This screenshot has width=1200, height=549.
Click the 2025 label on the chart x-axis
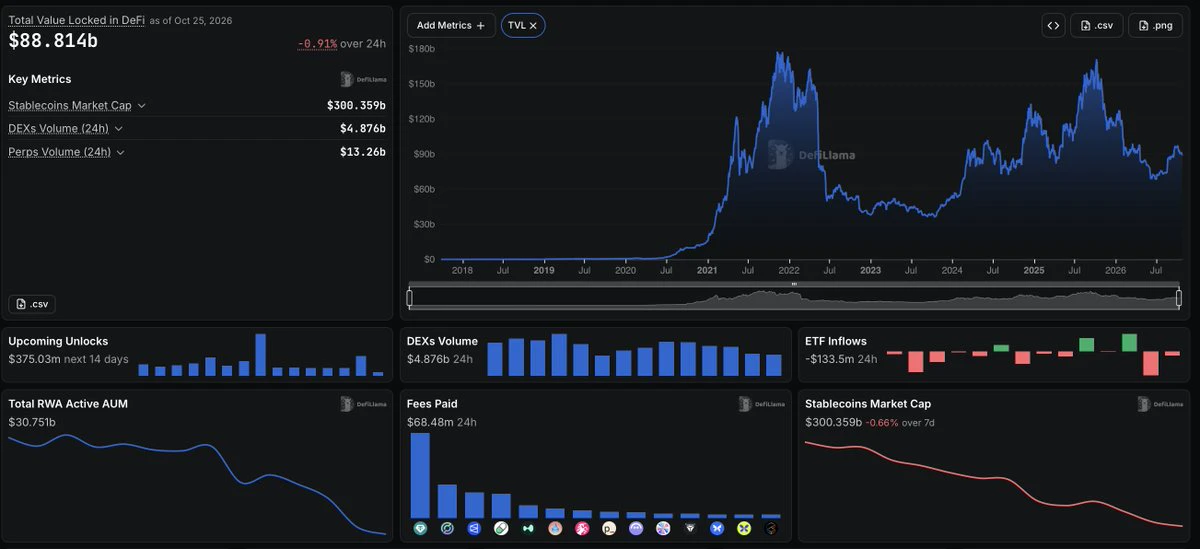pyautogui.click(x=1033, y=270)
